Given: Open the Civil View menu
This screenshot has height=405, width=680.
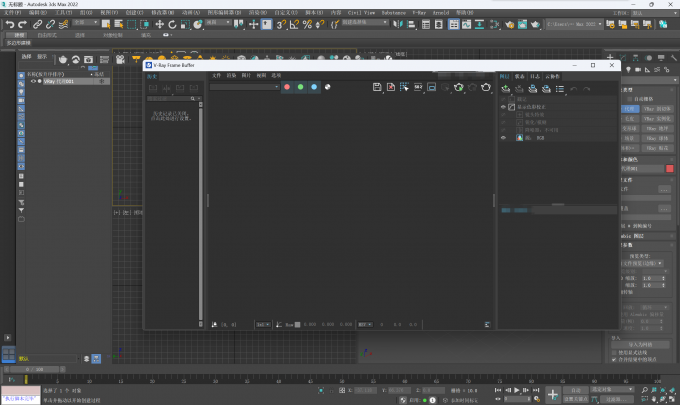Looking at the screenshot, I should [361, 13].
